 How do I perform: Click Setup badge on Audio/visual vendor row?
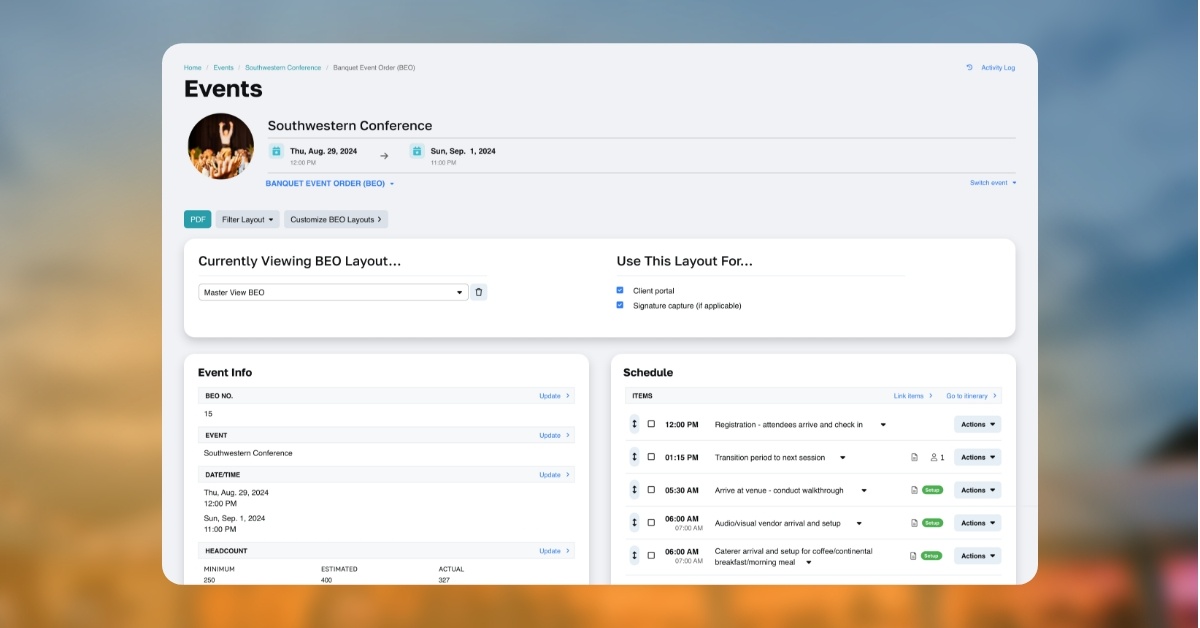tap(932, 523)
